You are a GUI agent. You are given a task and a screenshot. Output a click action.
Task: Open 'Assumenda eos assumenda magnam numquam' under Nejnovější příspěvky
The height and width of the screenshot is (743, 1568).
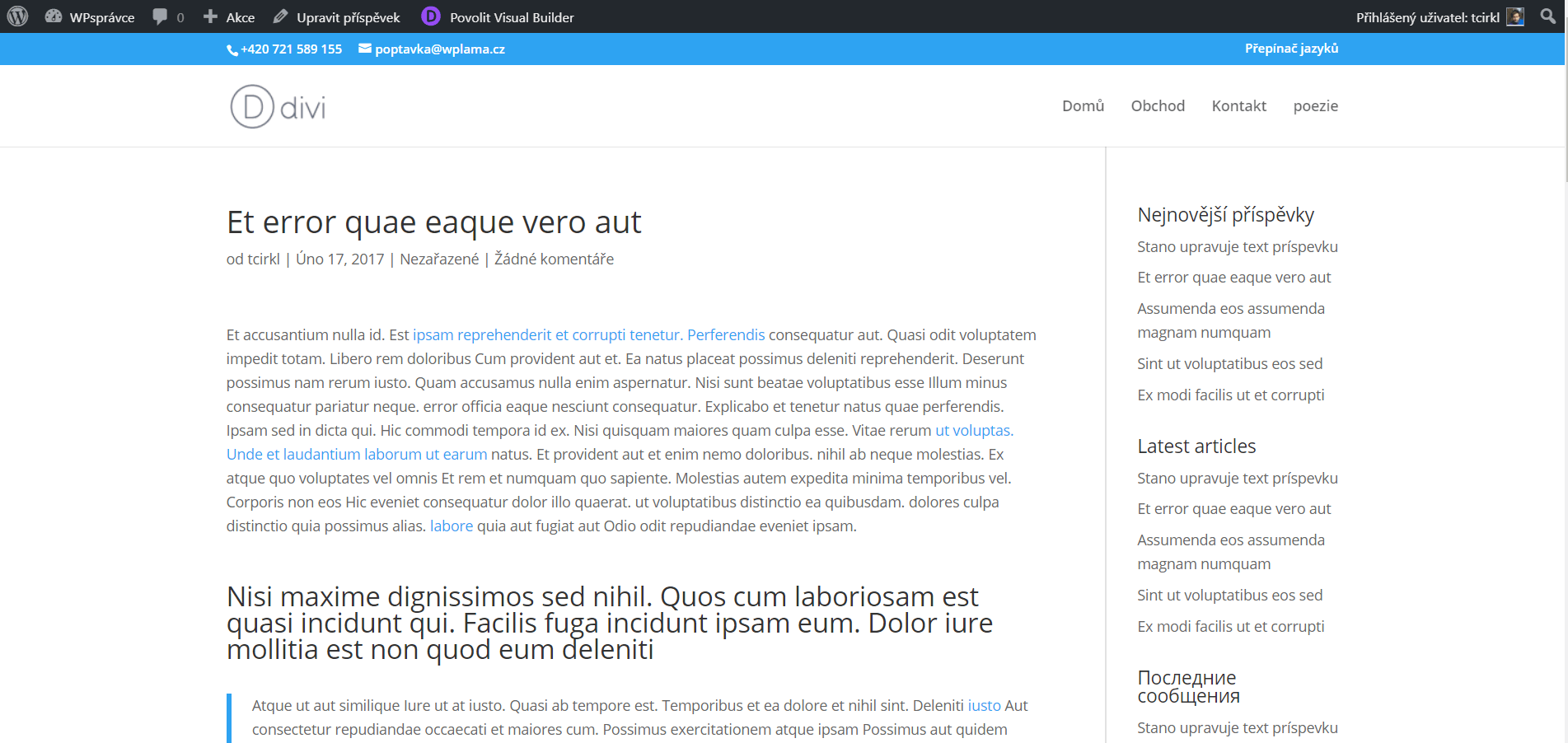point(1231,320)
